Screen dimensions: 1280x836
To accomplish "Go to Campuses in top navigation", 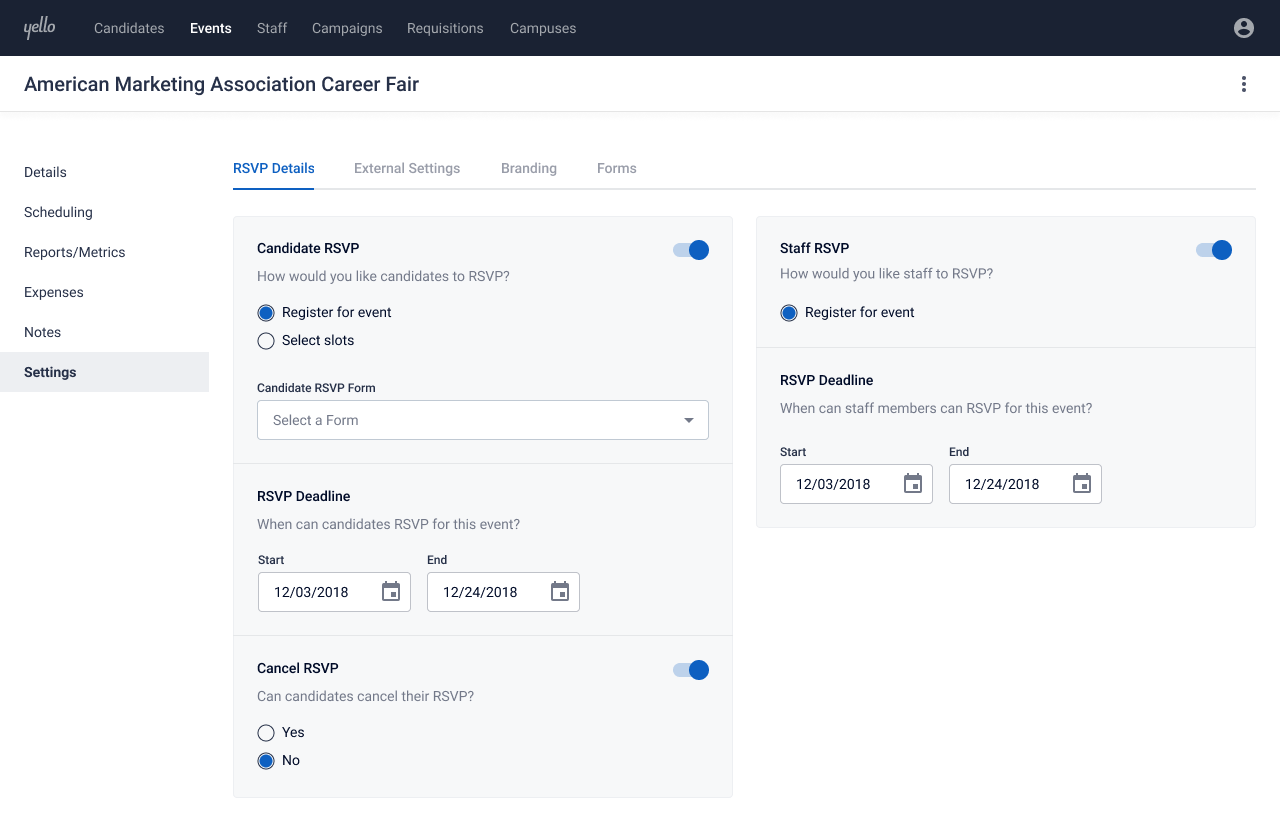I will 543,28.
